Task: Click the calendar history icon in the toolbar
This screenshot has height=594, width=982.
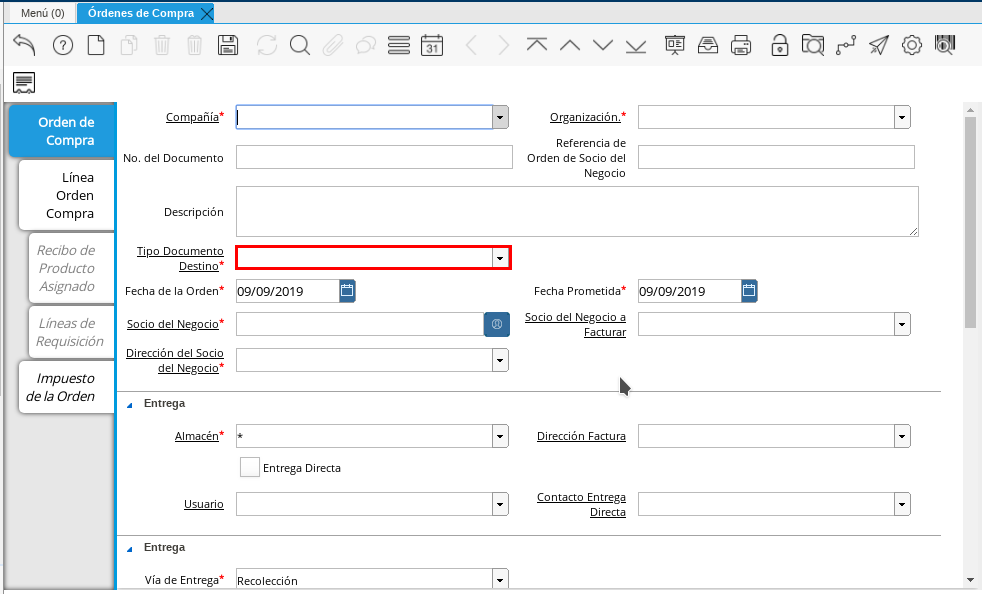Action: click(431, 45)
